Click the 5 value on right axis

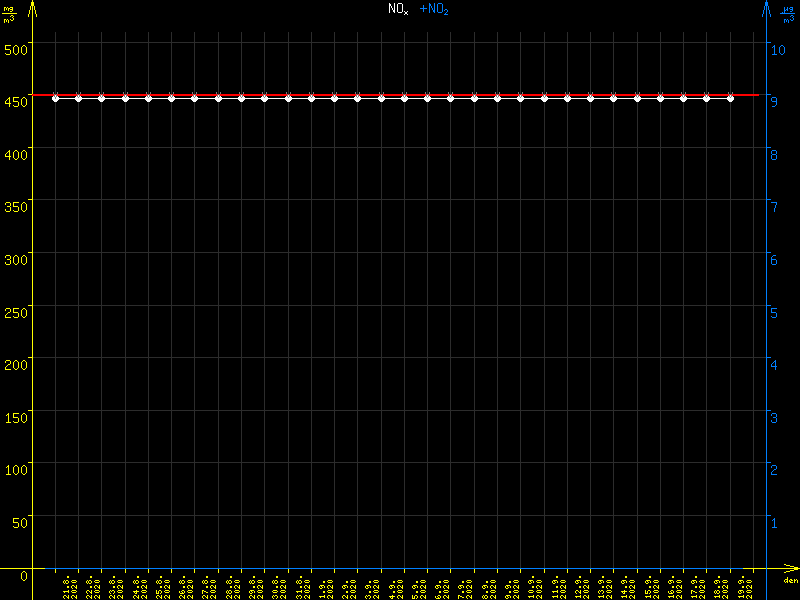(773, 312)
